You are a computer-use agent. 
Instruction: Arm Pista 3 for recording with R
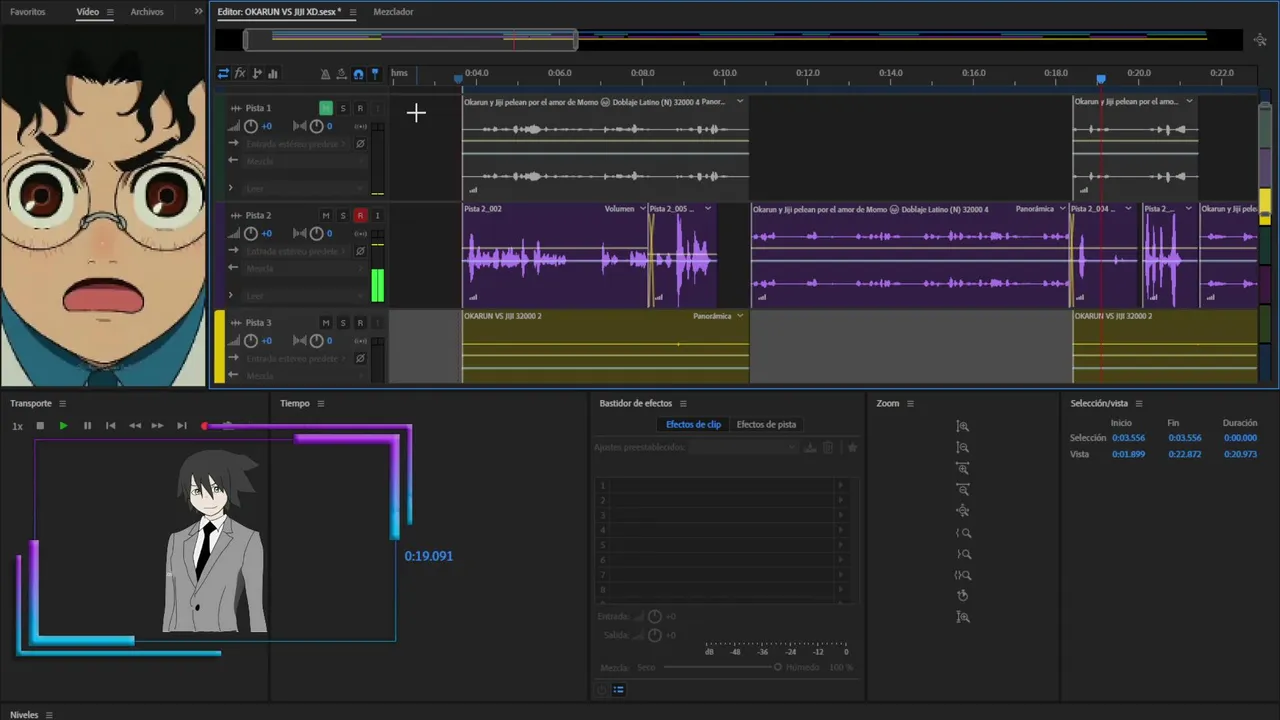[360, 322]
